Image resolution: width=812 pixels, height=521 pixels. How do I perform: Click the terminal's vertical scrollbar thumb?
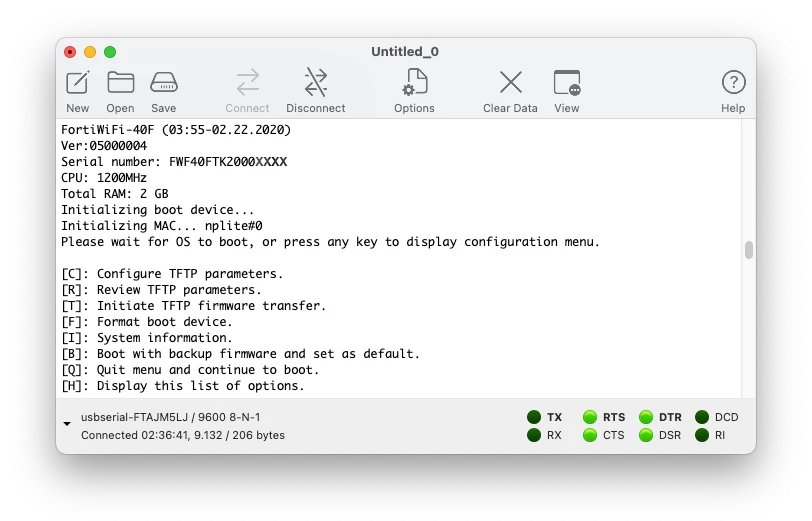click(x=748, y=250)
